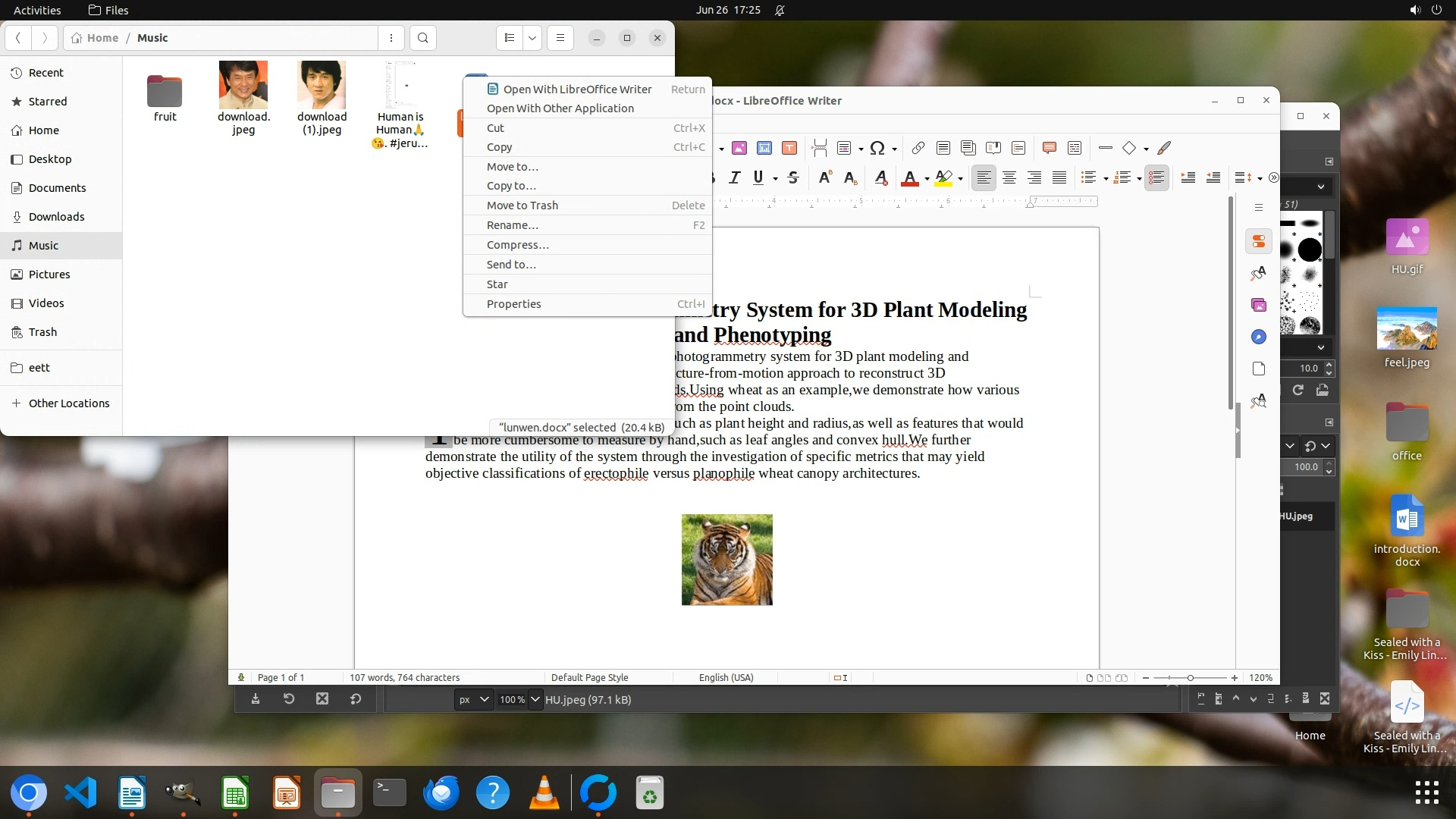Expand the highlighting color dropdown arrow
This screenshot has width=1456, height=819.
click(x=961, y=179)
